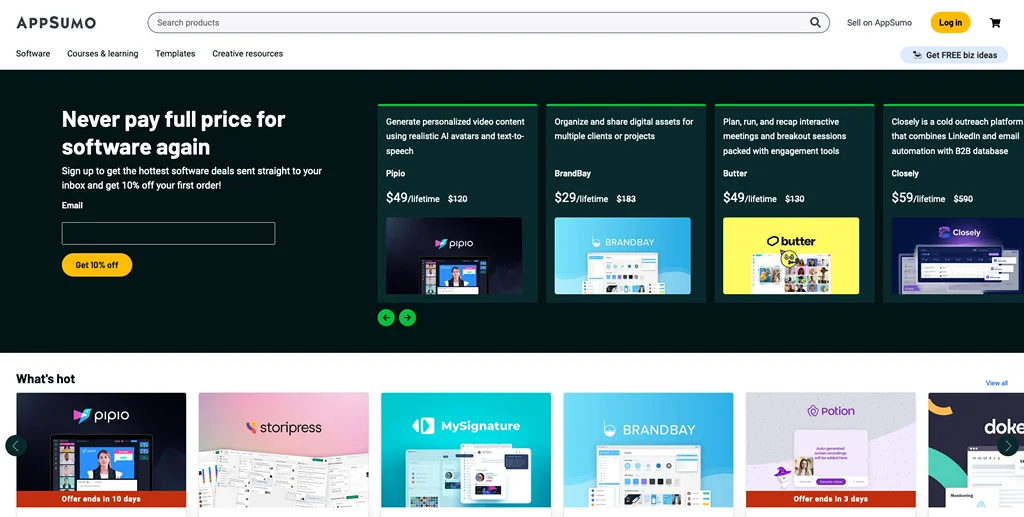
Task: Click the Closely deal name text
Action: click(x=905, y=174)
